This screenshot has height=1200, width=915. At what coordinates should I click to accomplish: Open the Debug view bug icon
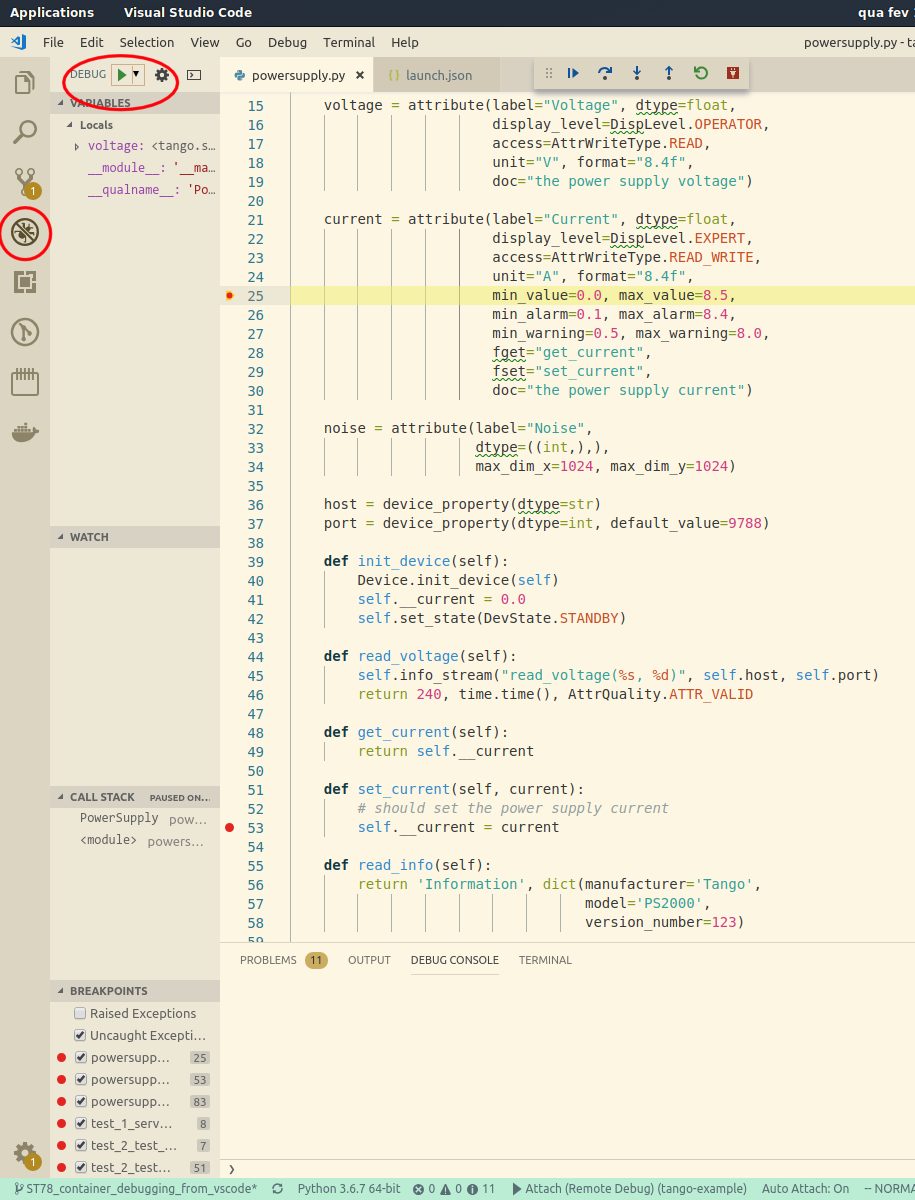pos(25,233)
